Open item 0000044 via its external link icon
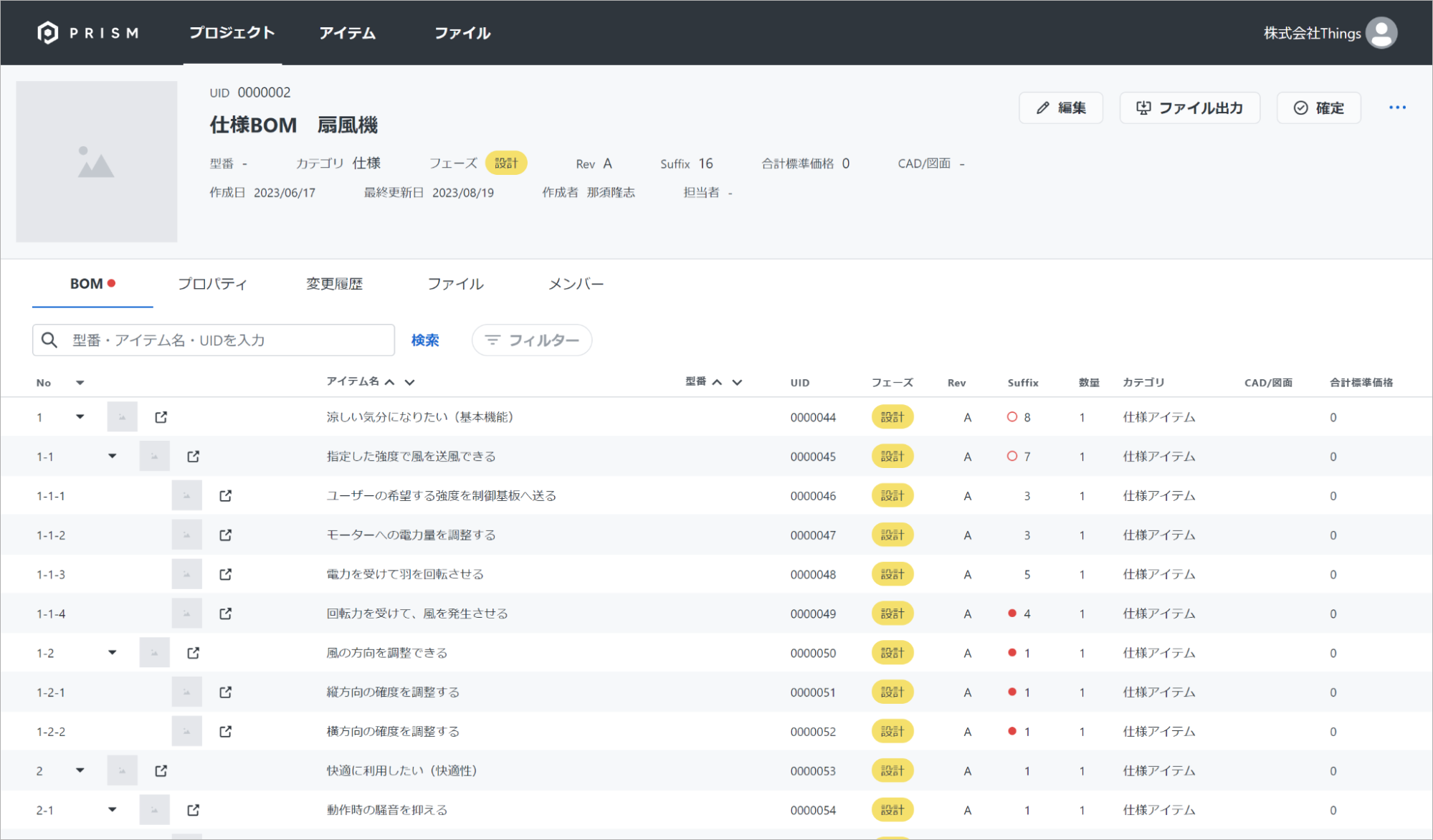This screenshot has height=840, width=1433. click(161, 416)
